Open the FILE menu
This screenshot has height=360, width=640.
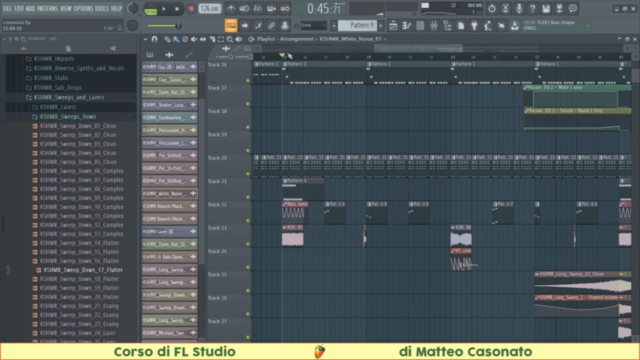click(7, 9)
